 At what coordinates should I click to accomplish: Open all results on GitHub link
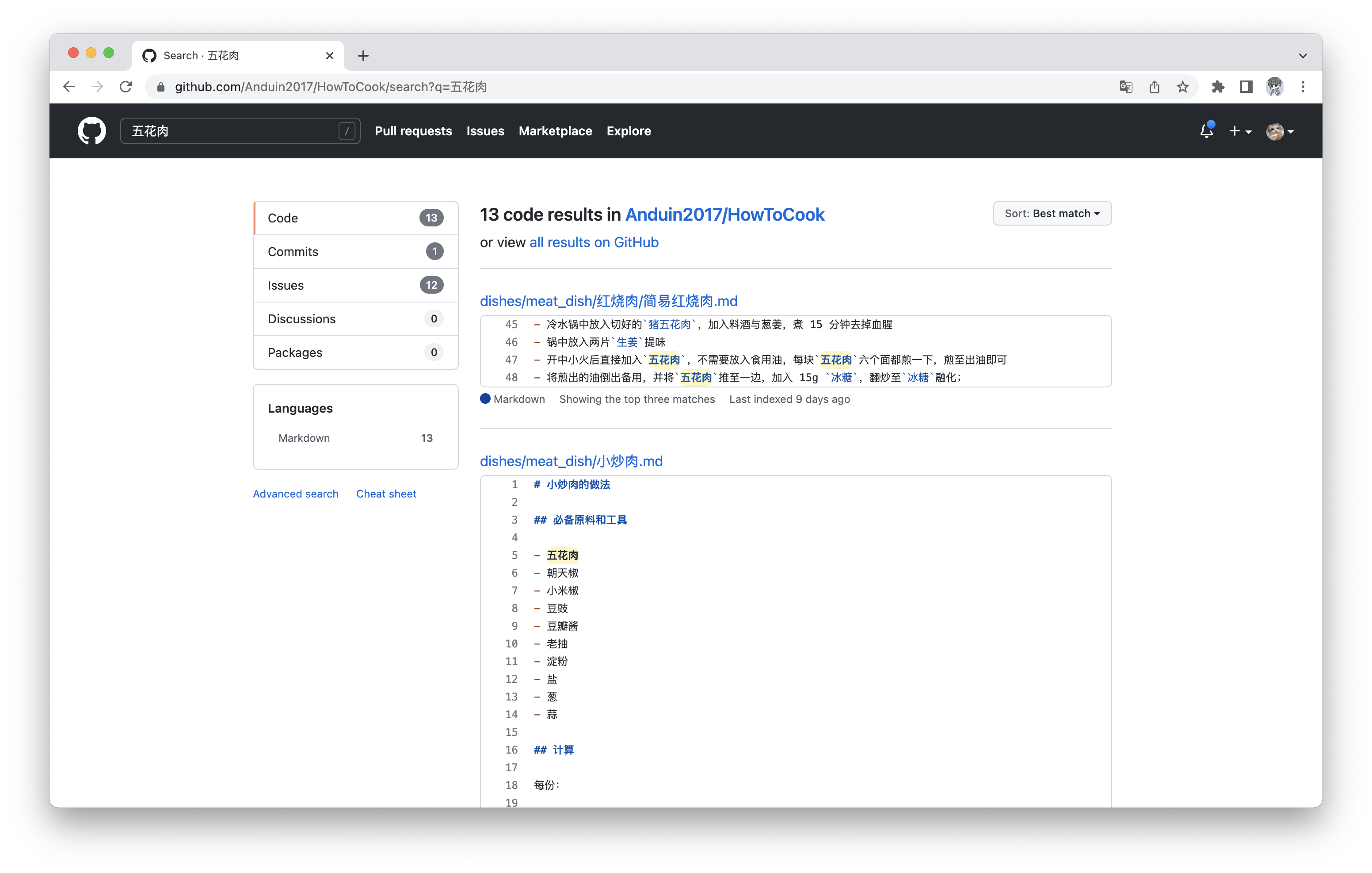[594, 242]
